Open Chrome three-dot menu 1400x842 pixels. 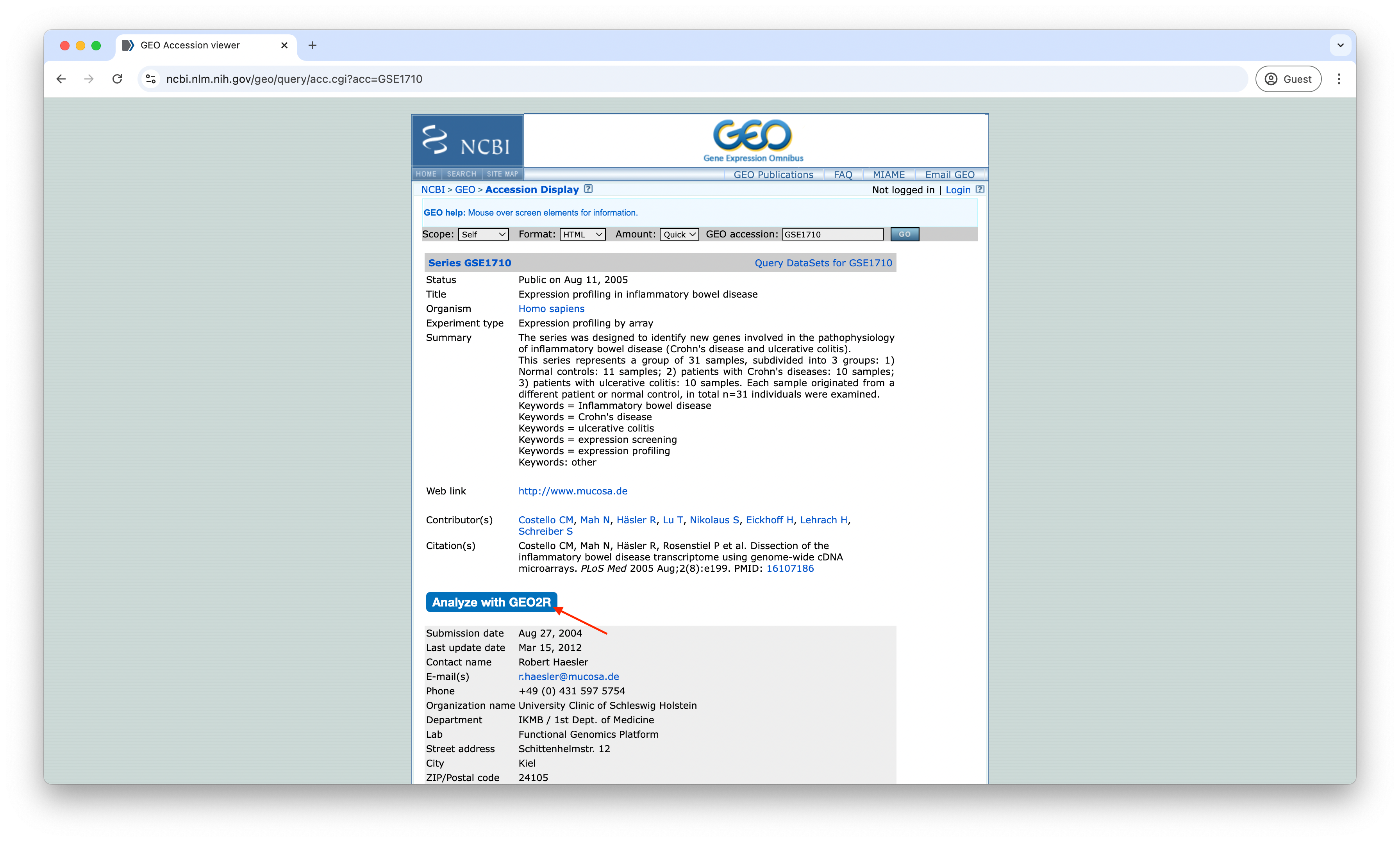[x=1339, y=79]
